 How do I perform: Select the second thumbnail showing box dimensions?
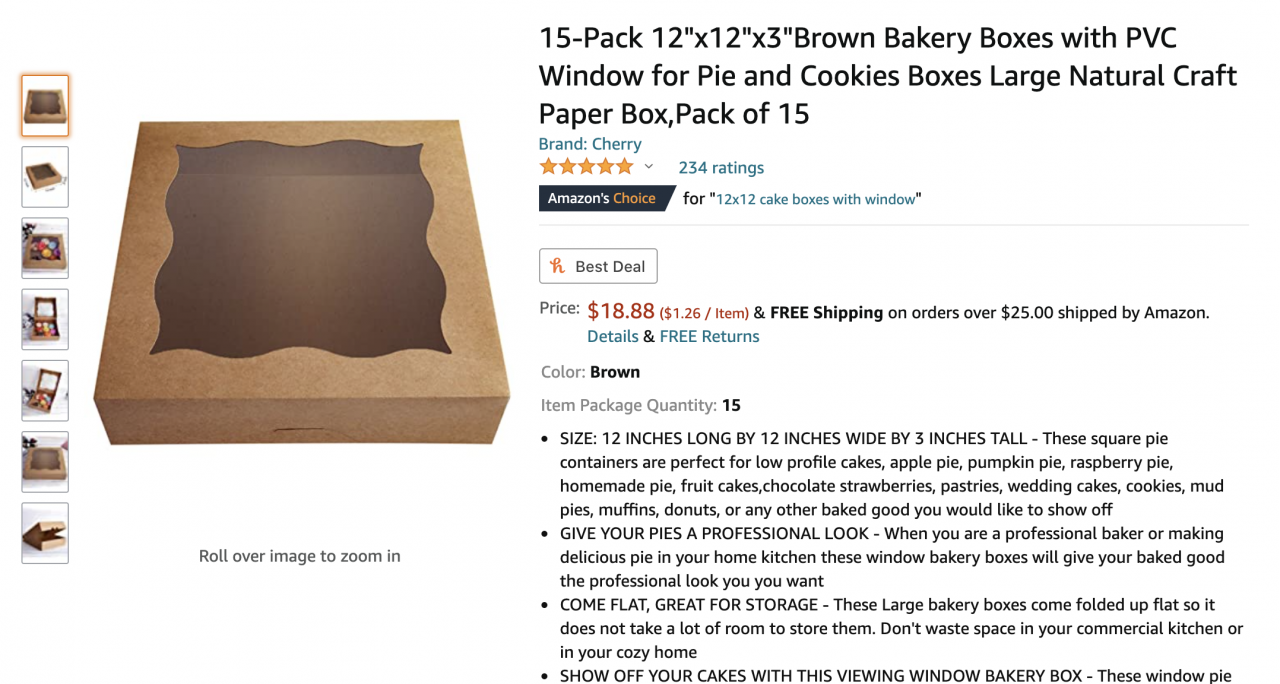45,177
